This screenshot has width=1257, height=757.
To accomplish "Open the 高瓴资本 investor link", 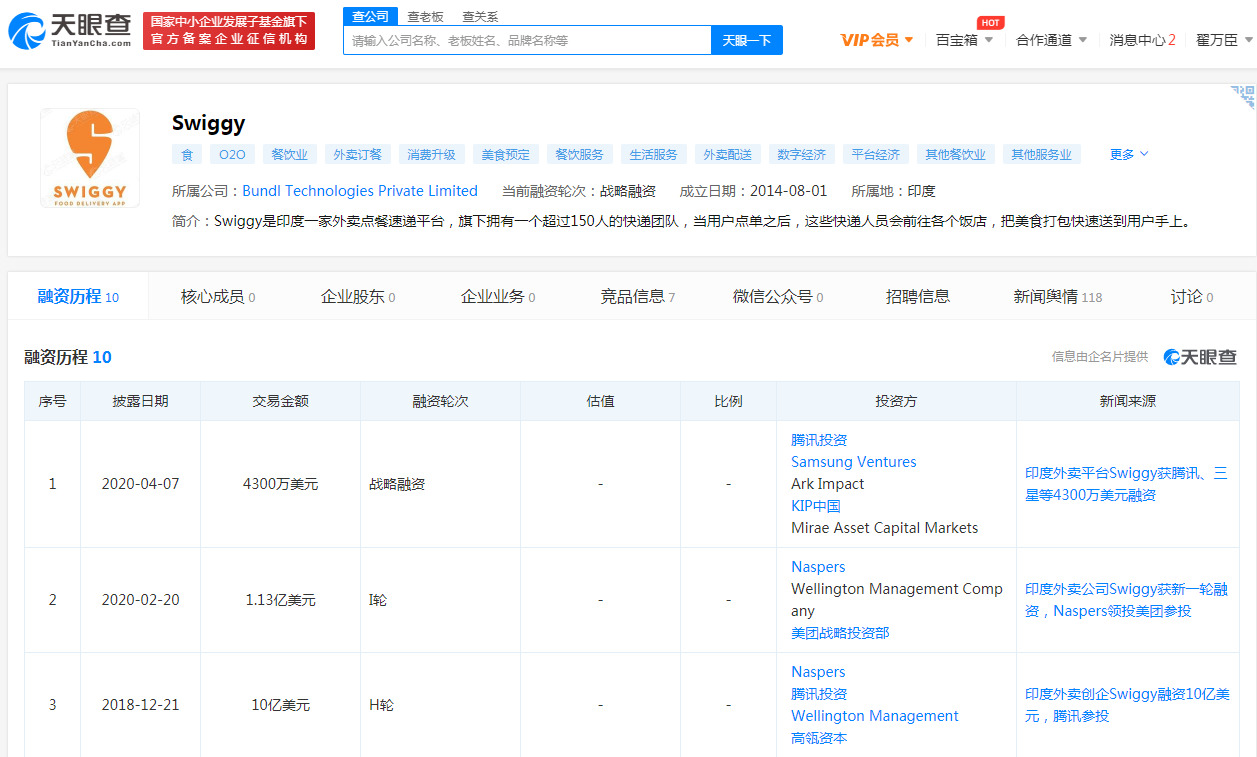I will 819,738.
